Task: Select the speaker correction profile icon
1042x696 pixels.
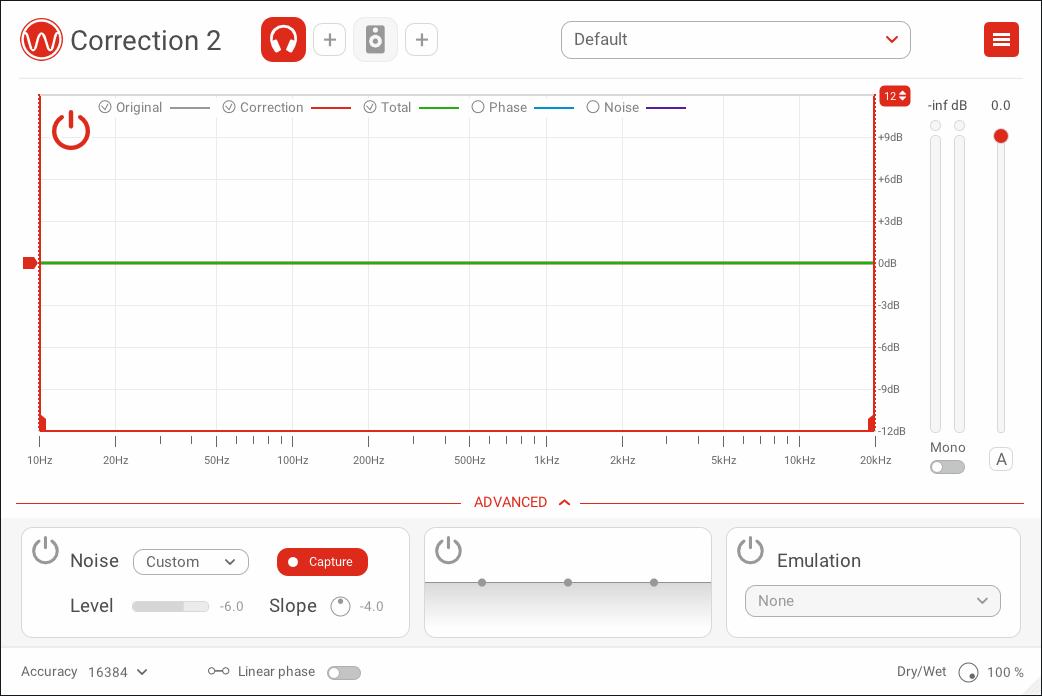Action: click(x=375, y=40)
